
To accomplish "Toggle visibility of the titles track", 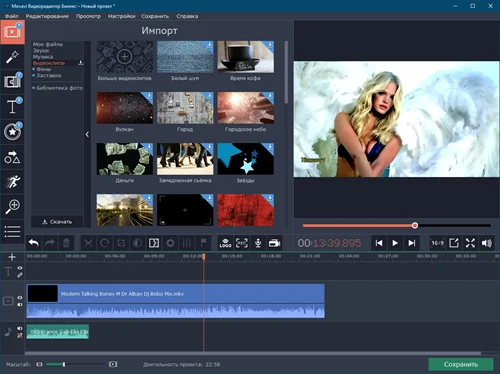I will click(x=20, y=268).
